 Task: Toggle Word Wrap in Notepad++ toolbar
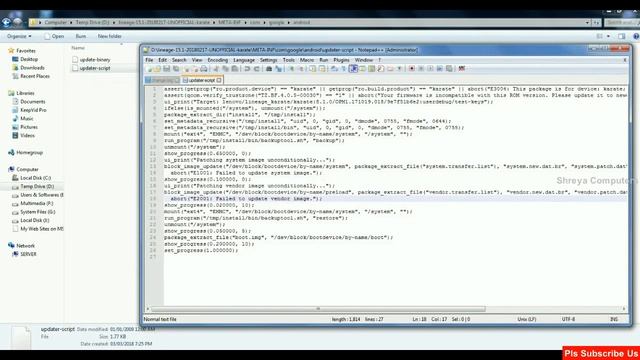pyautogui.click(x=333, y=69)
